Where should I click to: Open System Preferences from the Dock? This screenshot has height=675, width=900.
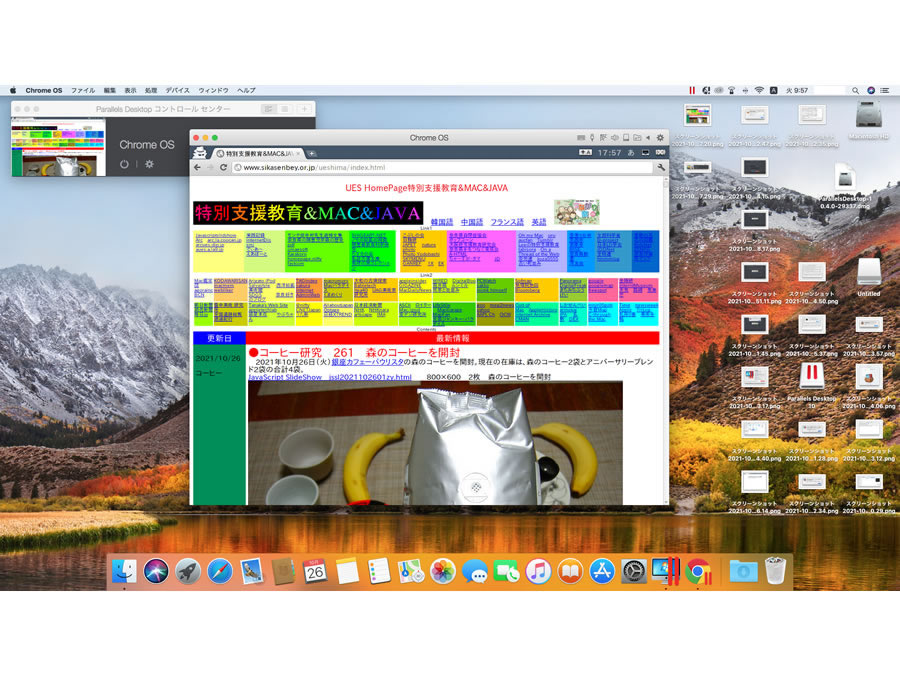[x=634, y=571]
